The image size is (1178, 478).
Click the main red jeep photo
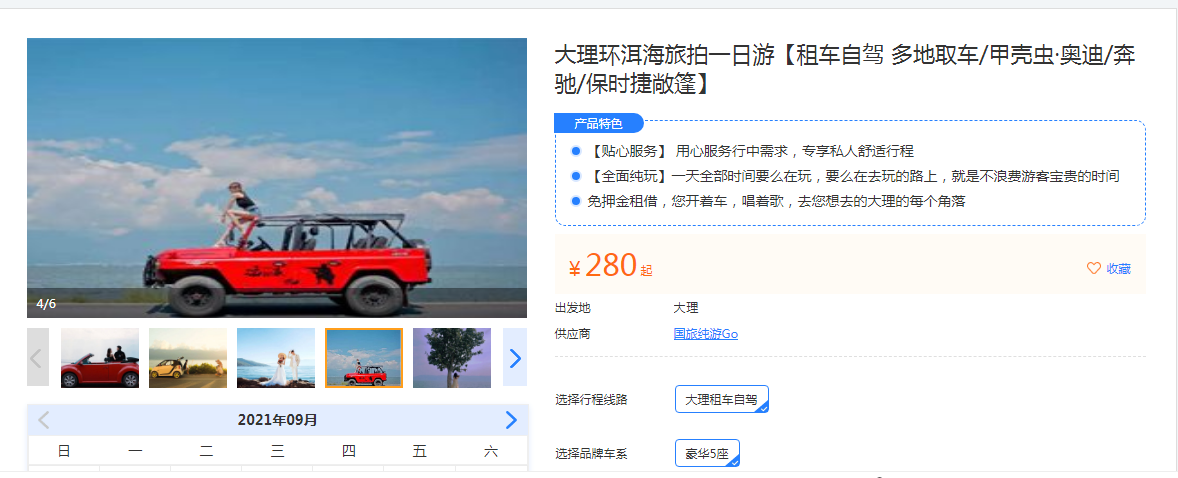pos(277,178)
